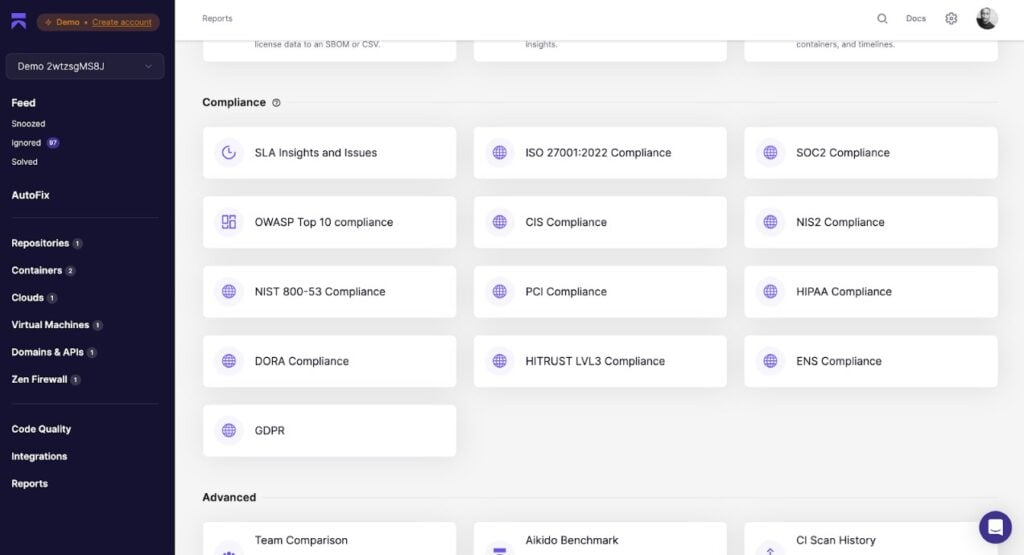Screen dimensions: 1024x555
Task: Open ISO 27001:2022 Compliance report
Action: point(600,153)
